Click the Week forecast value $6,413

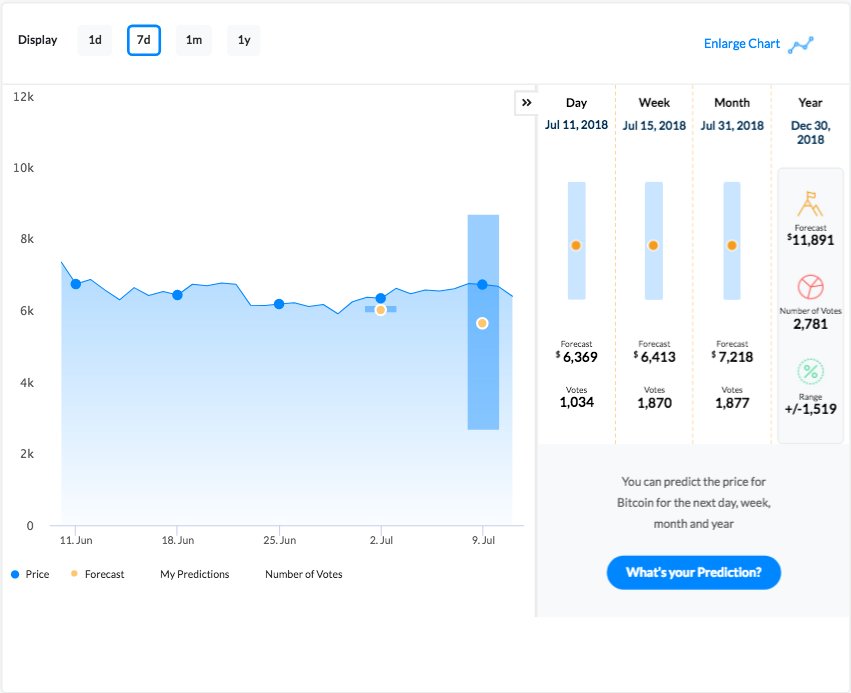point(654,357)
